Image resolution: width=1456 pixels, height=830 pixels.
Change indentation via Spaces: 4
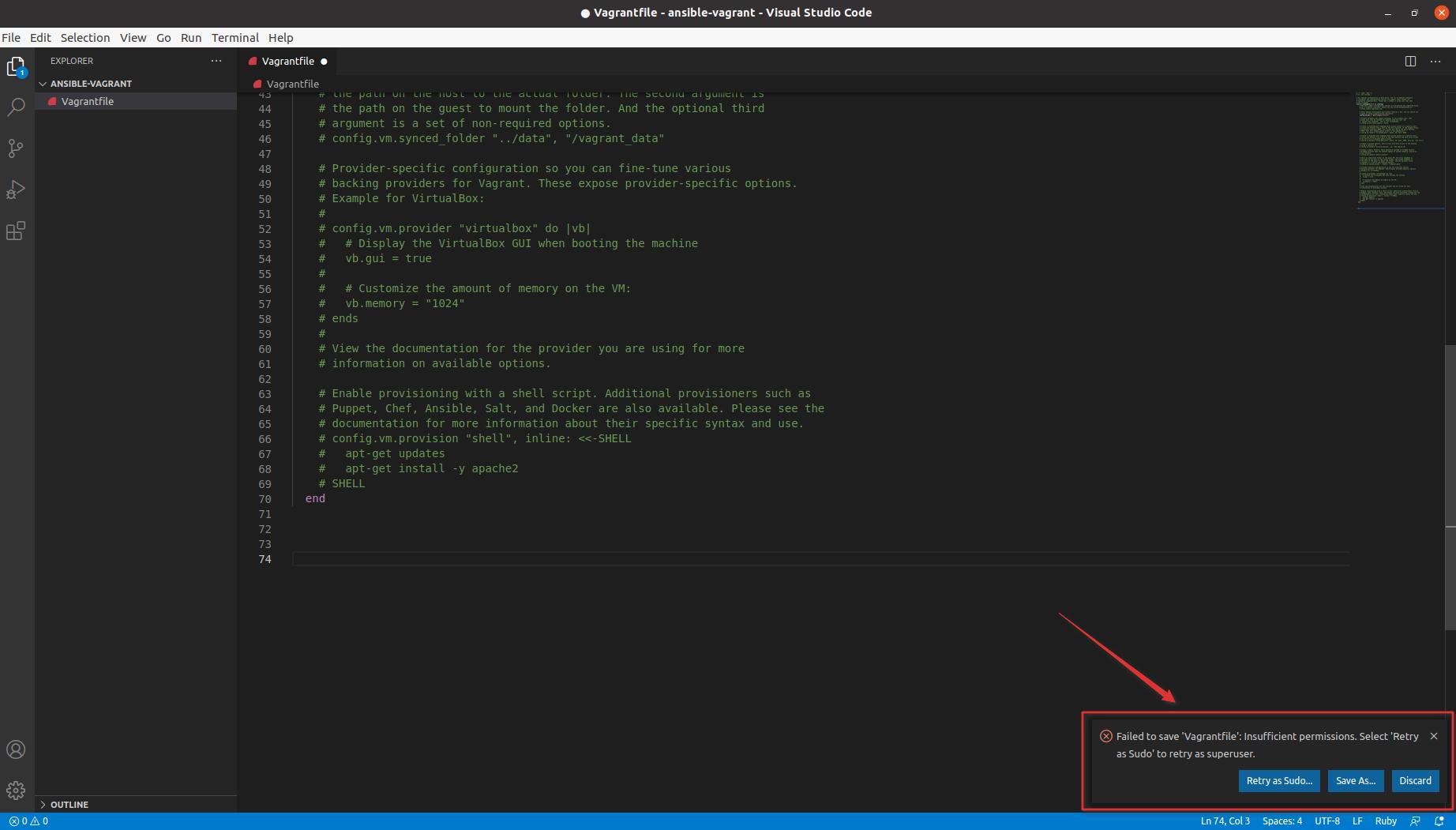click(1282, 821)
